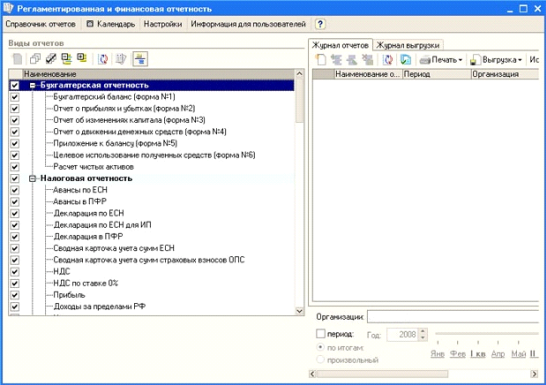Select Приложение к балансу (форма №5) row

[115, 143]
